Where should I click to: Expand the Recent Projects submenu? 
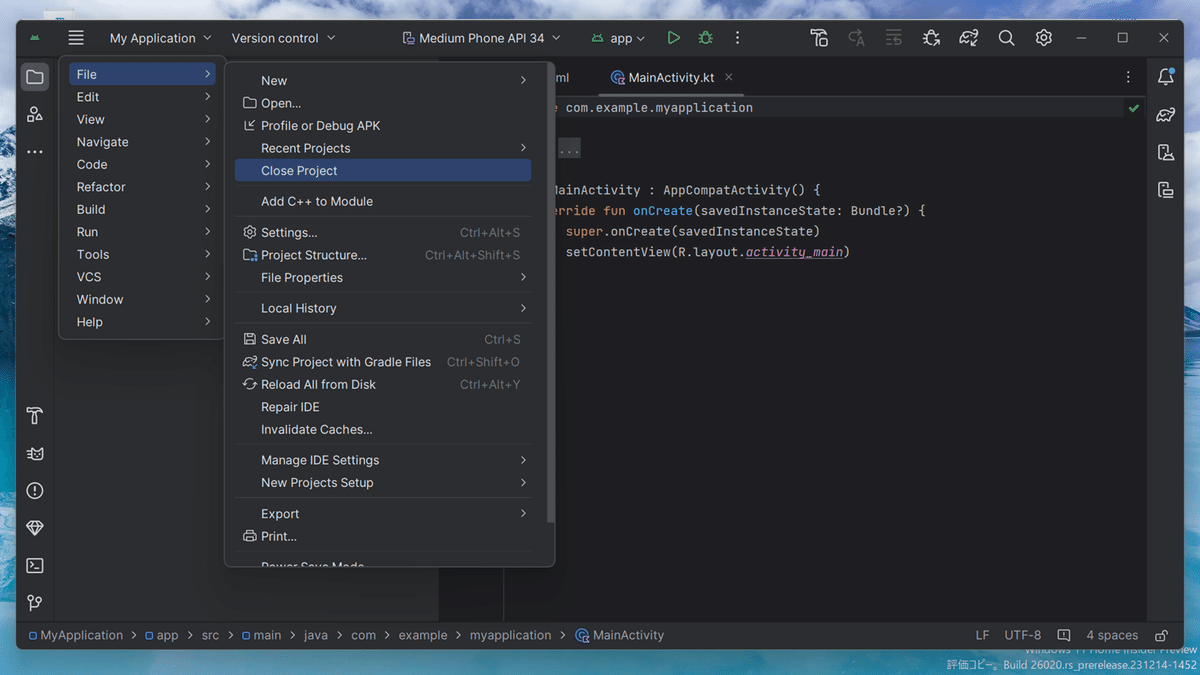pos(383,148)
